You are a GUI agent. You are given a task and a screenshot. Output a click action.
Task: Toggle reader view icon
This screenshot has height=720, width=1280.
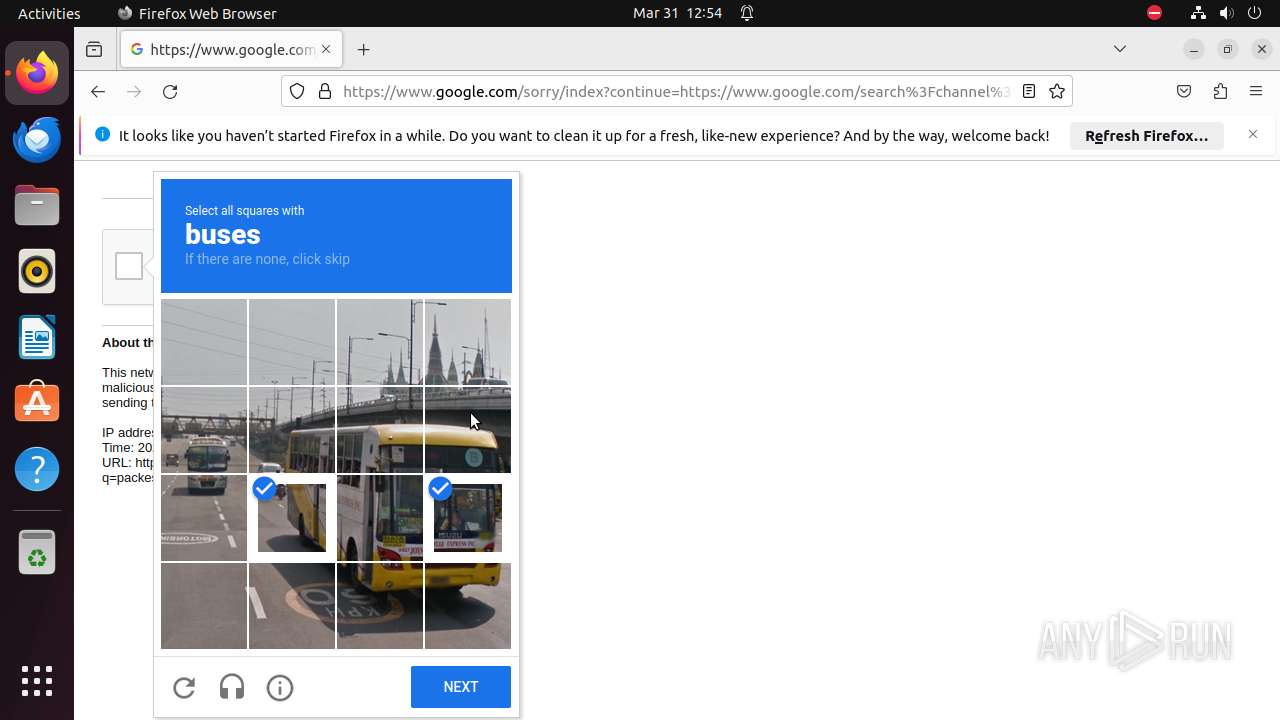click(x=1028, y=91)
